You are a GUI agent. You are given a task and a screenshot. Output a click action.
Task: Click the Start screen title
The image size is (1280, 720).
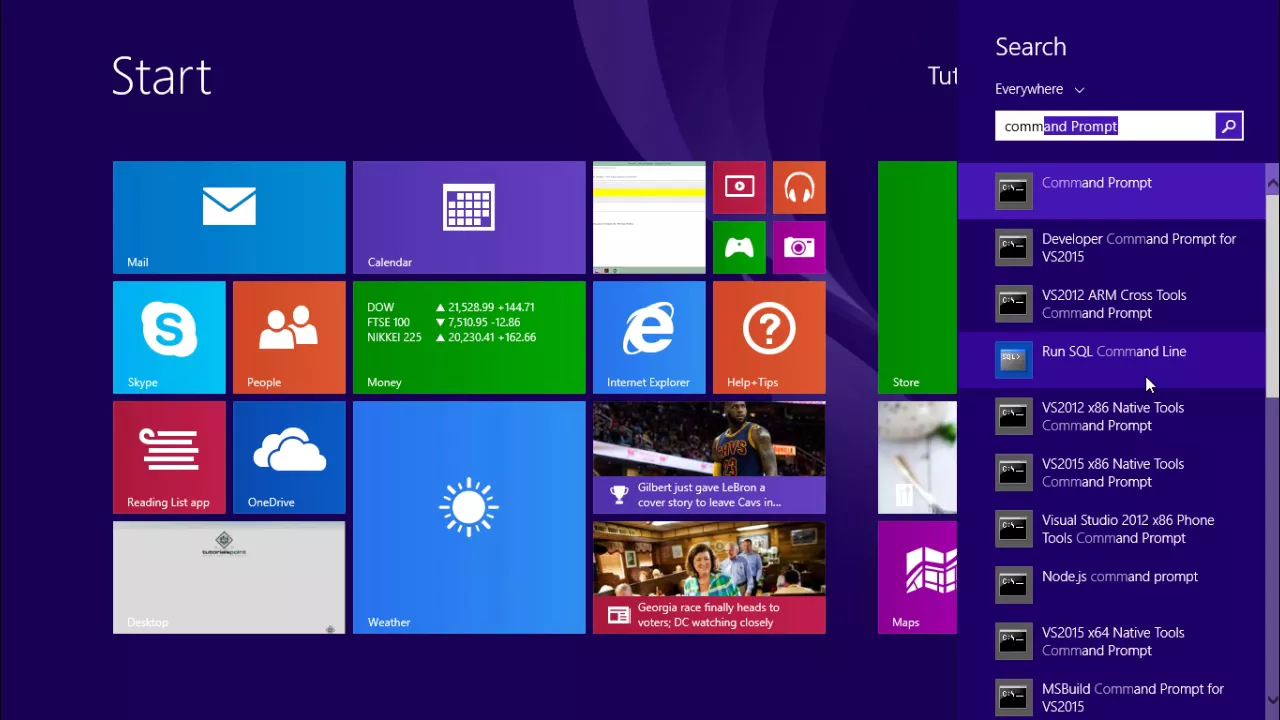tap(162, 76)
